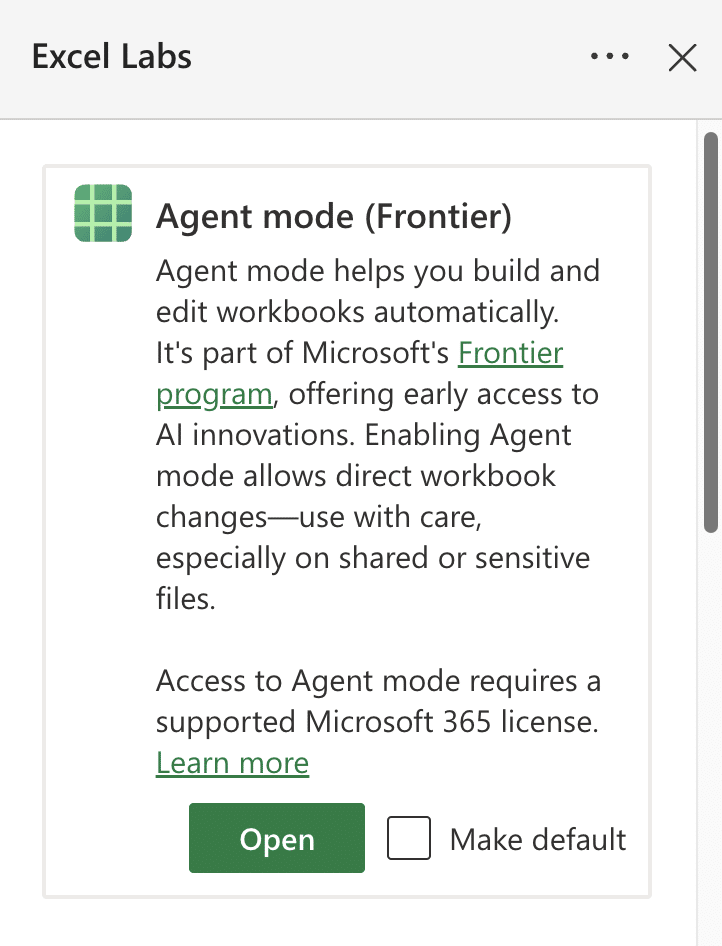Viewport: 722px width, 946px height.
Task: Open the more options menu for Excel Labs
Action: (x=609, y=57)
